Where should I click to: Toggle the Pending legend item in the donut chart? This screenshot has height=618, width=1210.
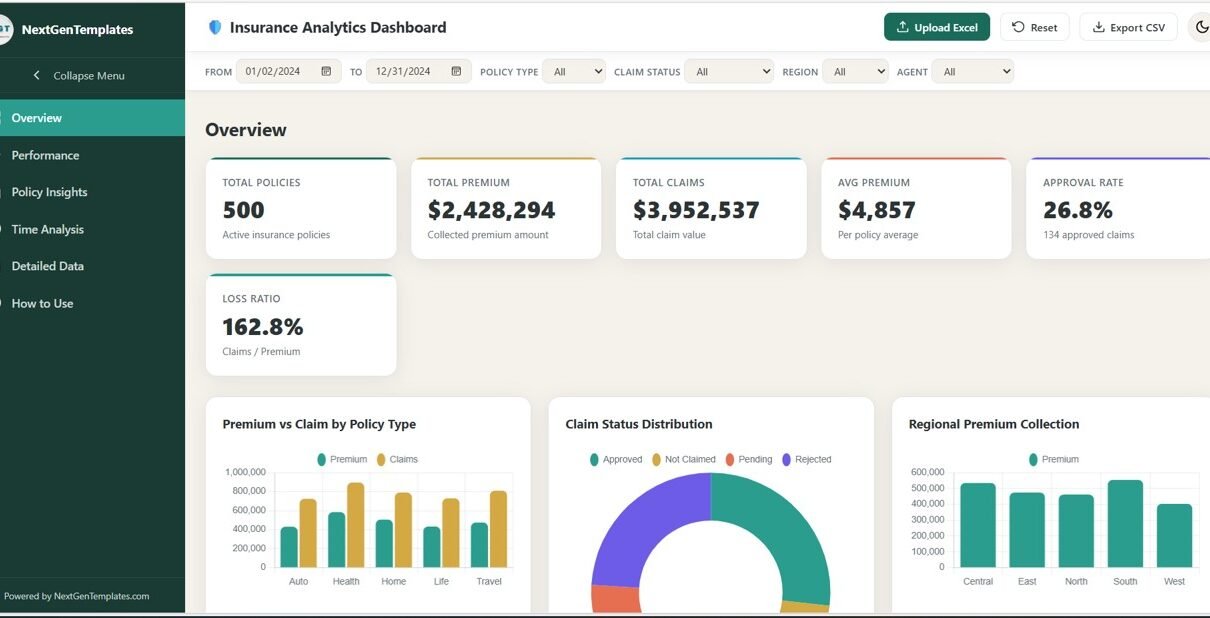point(747,460)
